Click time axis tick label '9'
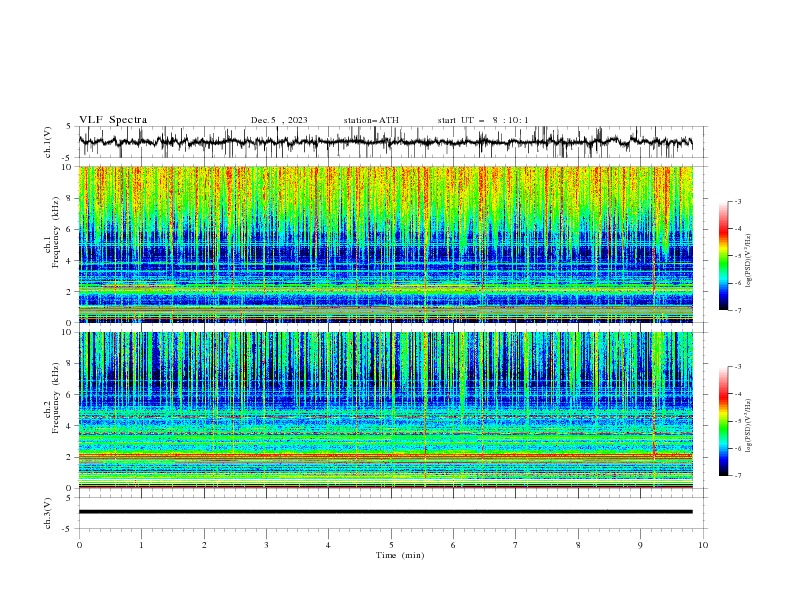 640,545
